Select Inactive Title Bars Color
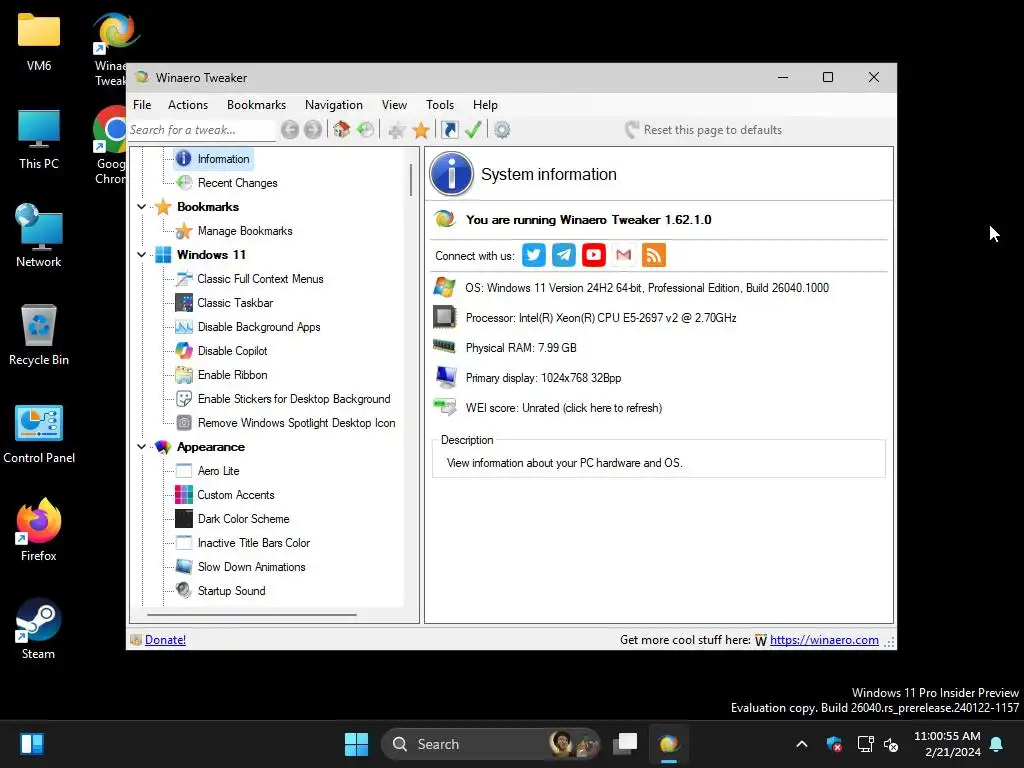1024x768 pixels. click(x=253, y=543)
